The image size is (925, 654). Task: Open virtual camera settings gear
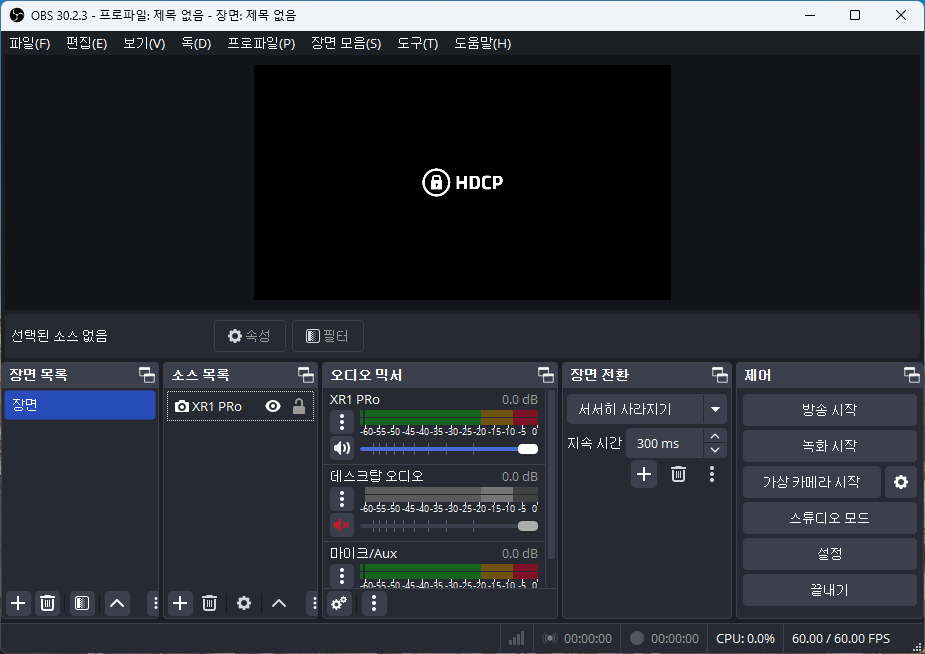click(901, 481)
